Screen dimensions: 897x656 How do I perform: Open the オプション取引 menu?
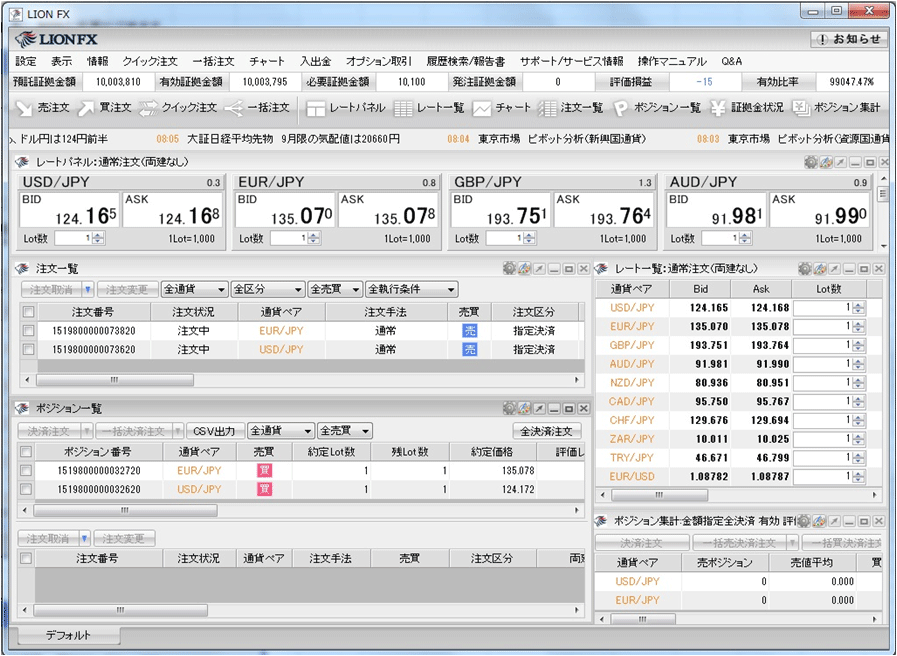[x=379, y=61]
